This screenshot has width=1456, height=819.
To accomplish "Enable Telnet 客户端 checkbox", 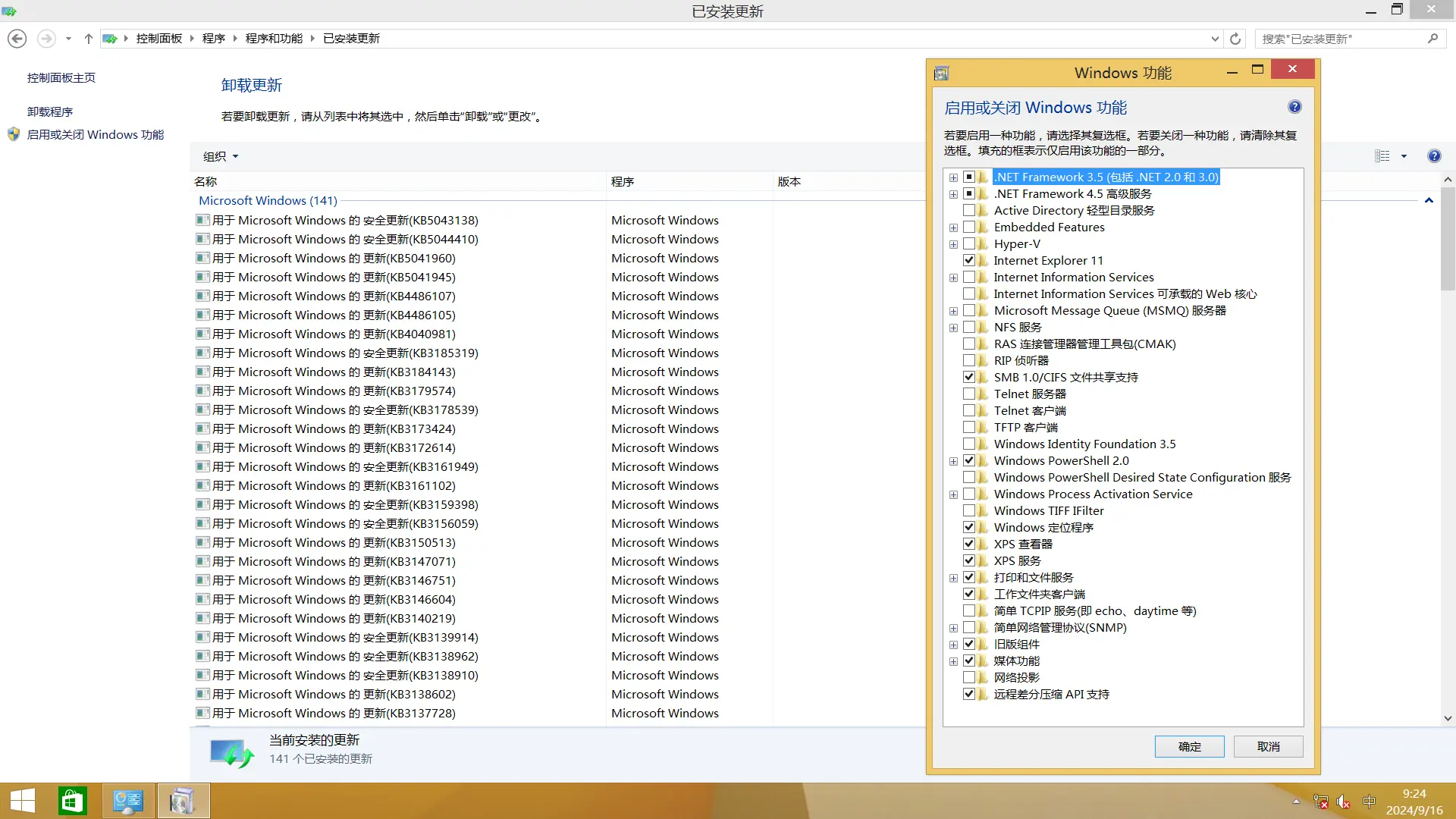I will coord(969,410).
